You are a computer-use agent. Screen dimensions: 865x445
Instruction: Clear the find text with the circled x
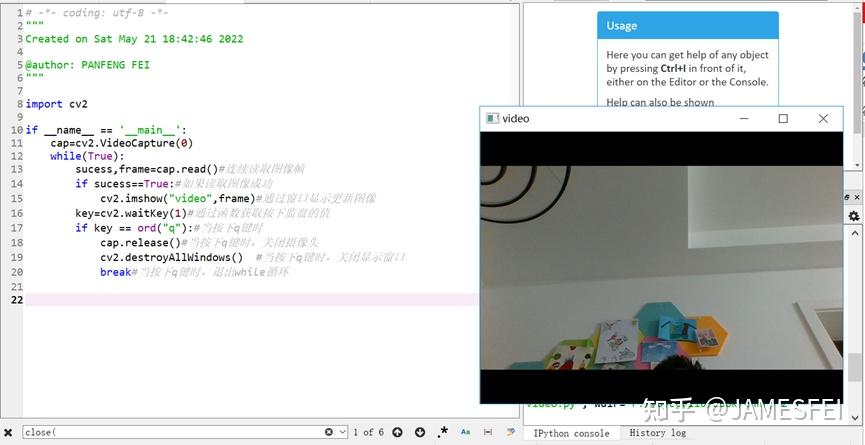pos(329,432)
